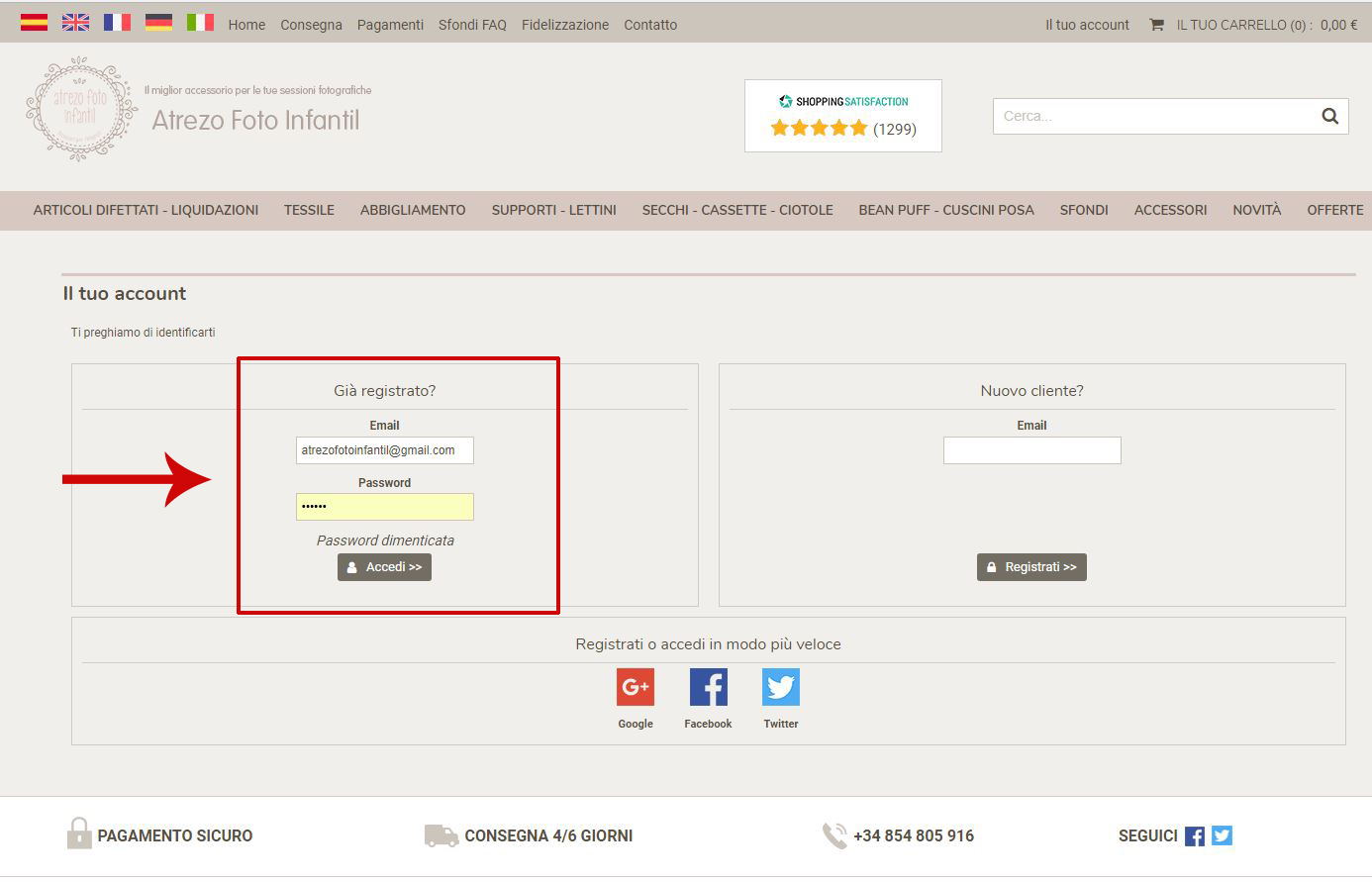Focus the new customer Email field
Viewport: 1372px width, 882px height.
1031,450
